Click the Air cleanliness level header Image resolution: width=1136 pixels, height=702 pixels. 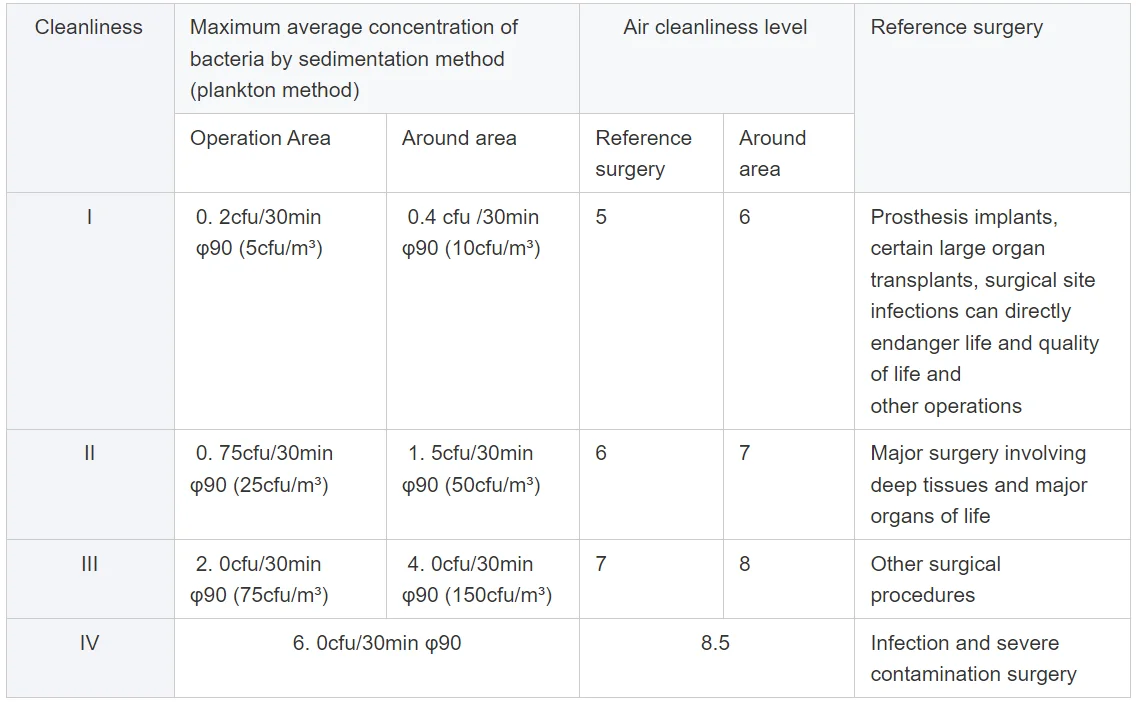pos(715,28)
